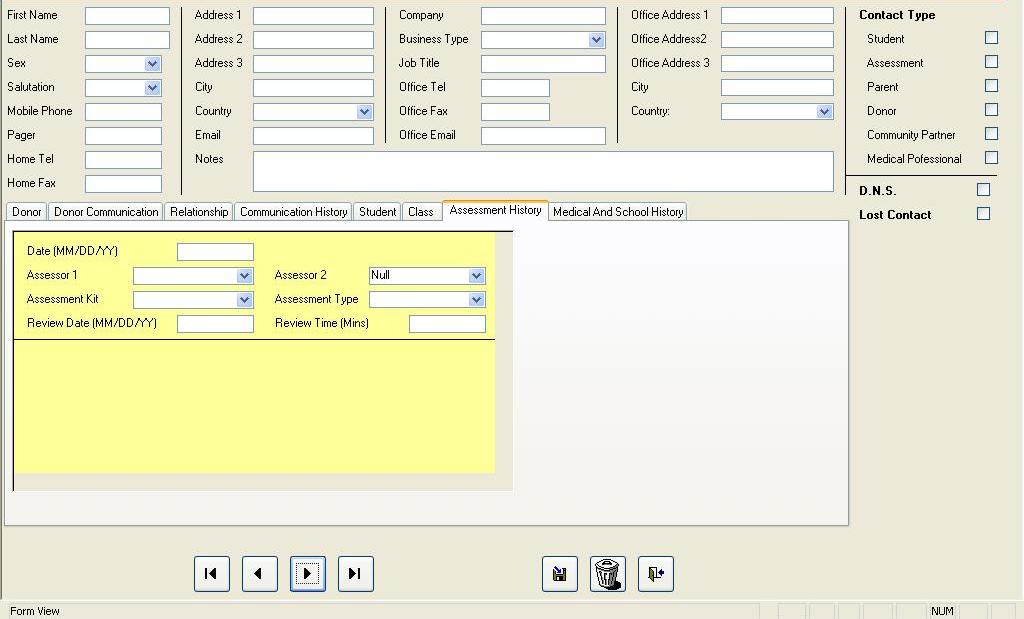Open Medical And School History tab
Screen dimensions: 1024x619
point(618,212)
